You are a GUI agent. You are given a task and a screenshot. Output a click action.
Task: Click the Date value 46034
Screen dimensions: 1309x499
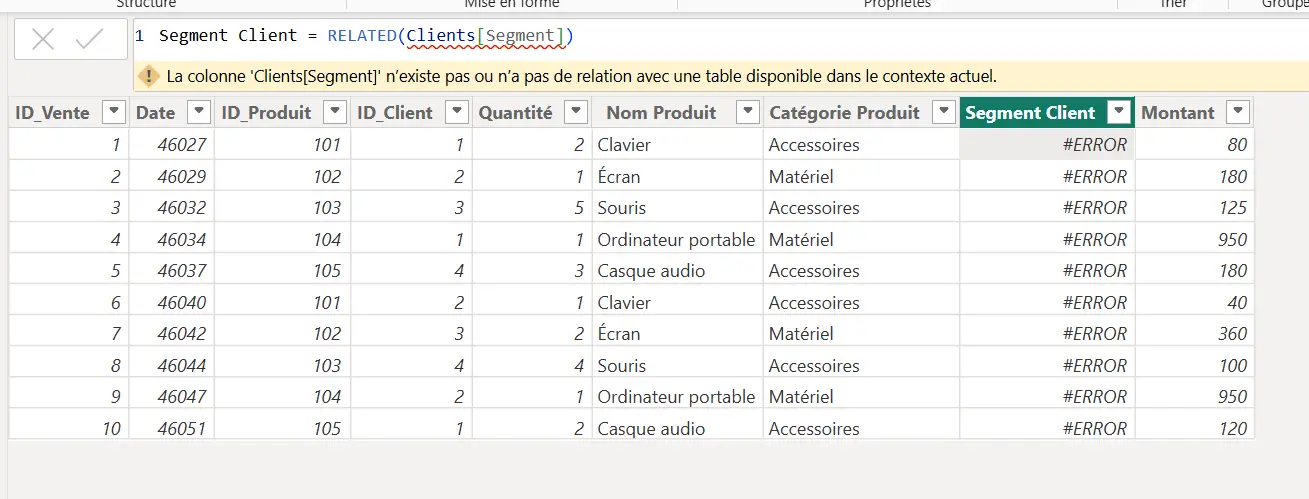click(171, 240)
